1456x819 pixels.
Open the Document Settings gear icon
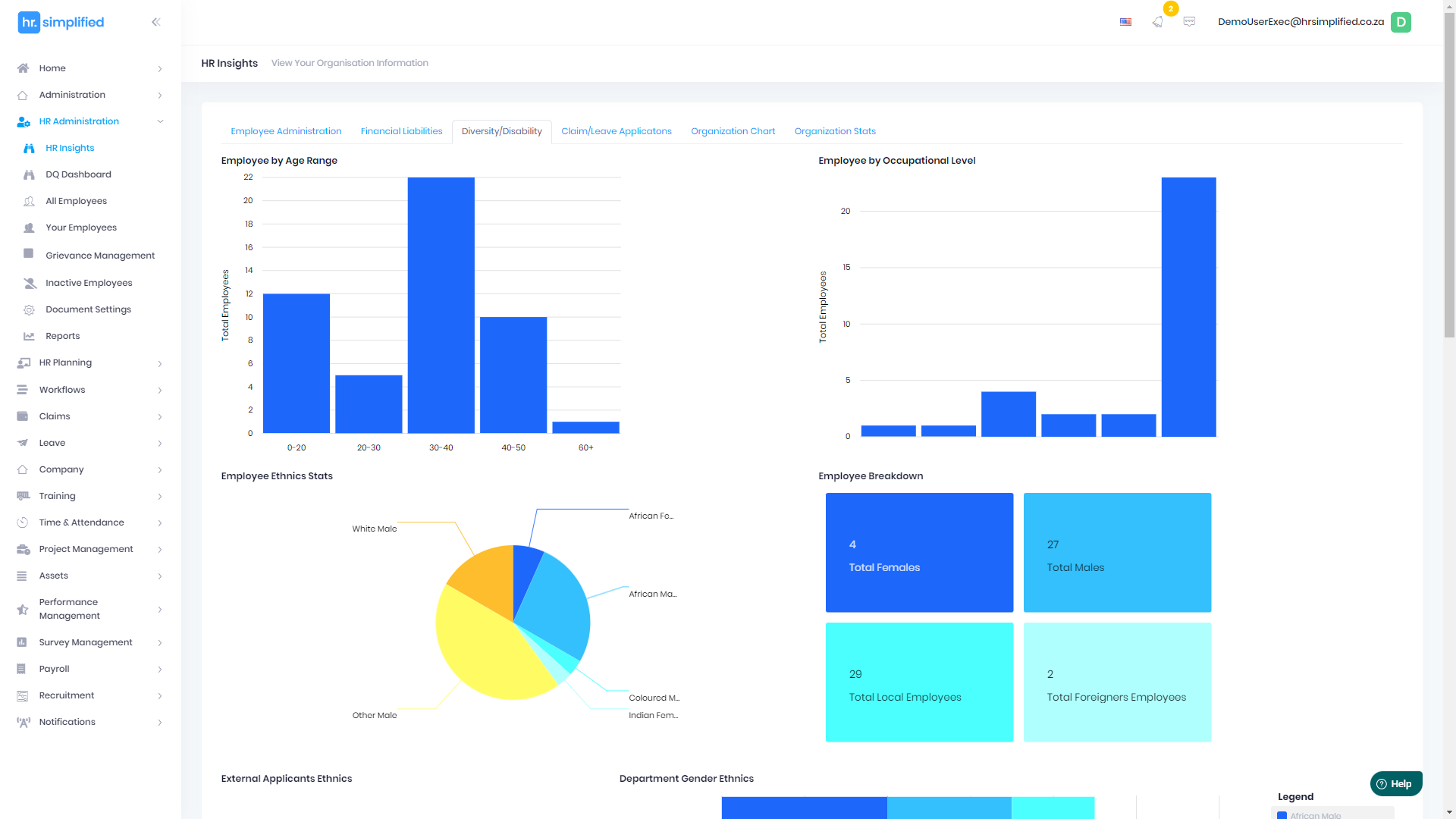pyautogui.click(x=29, y=309)
